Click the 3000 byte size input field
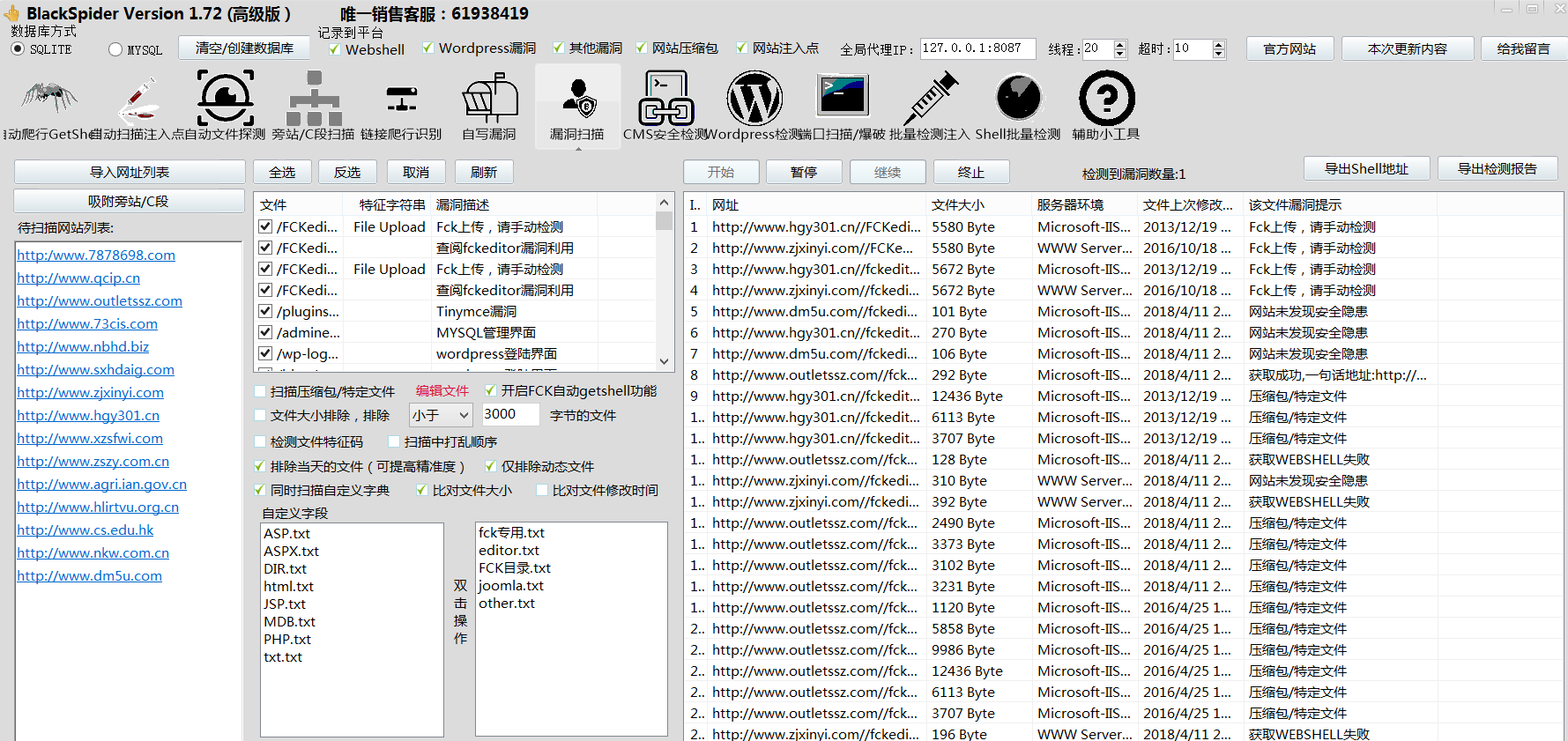The image size is (1568, 741). pyautogui.click(x=510, y=414)
